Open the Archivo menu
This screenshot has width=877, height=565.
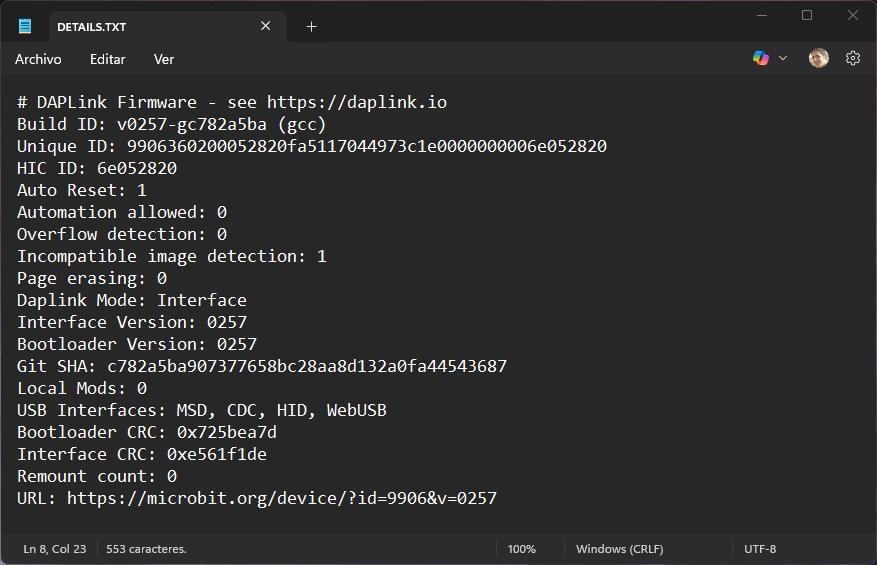coord(38,59)
